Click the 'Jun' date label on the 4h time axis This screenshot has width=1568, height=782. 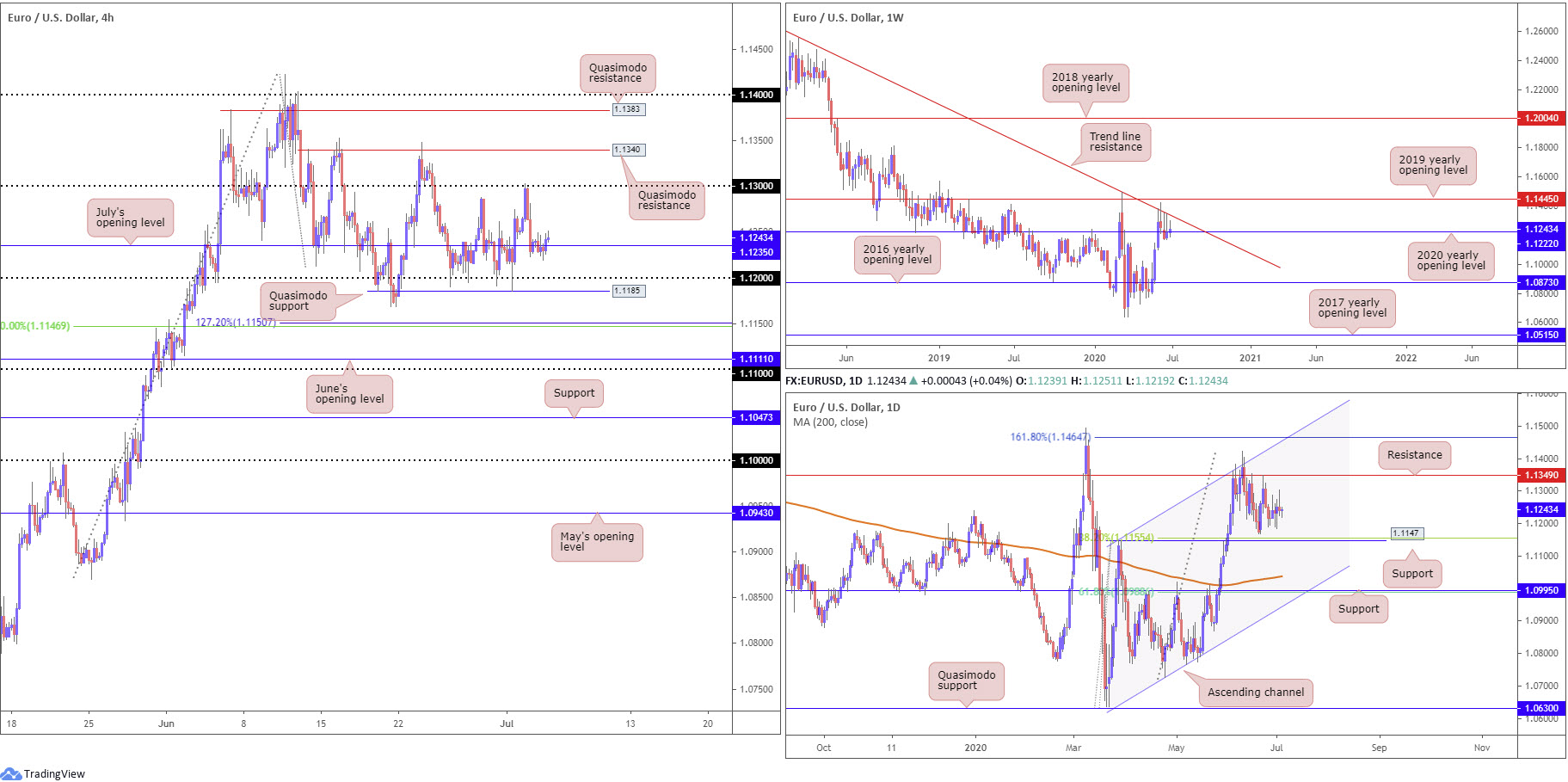pyautogui.click(x=166, y=724)
